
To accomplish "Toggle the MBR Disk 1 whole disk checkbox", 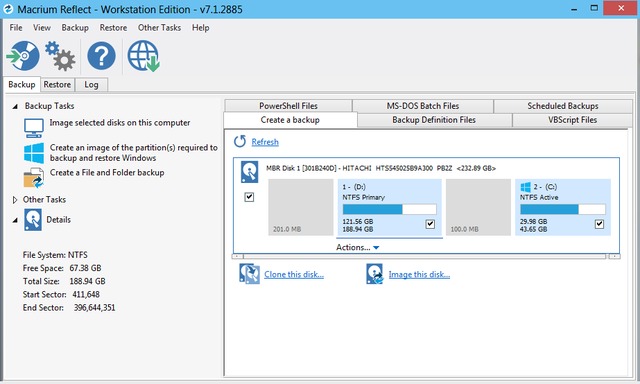I will [x=249, y=197].
